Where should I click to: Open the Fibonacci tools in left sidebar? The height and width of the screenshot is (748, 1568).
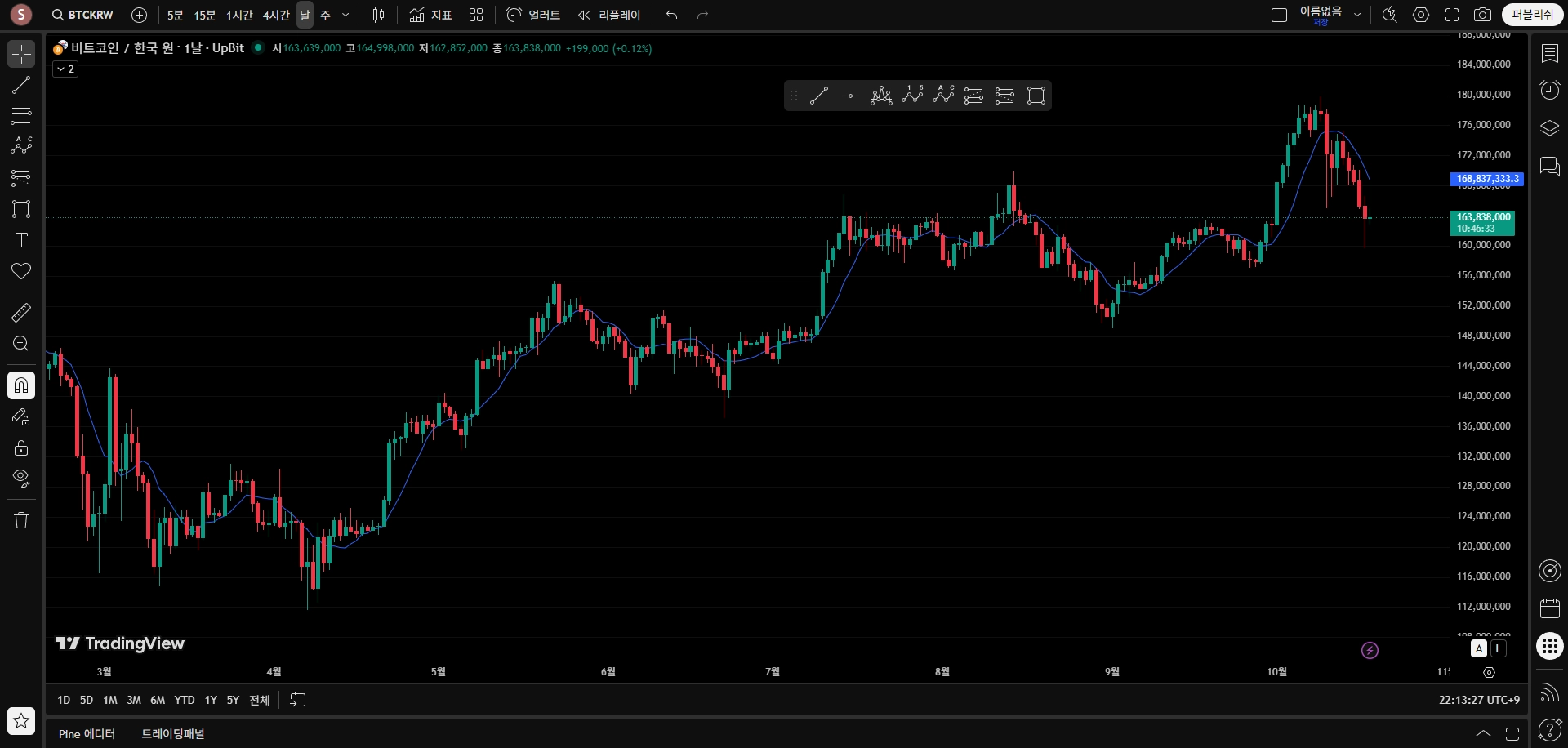click(x=21, y=116)
